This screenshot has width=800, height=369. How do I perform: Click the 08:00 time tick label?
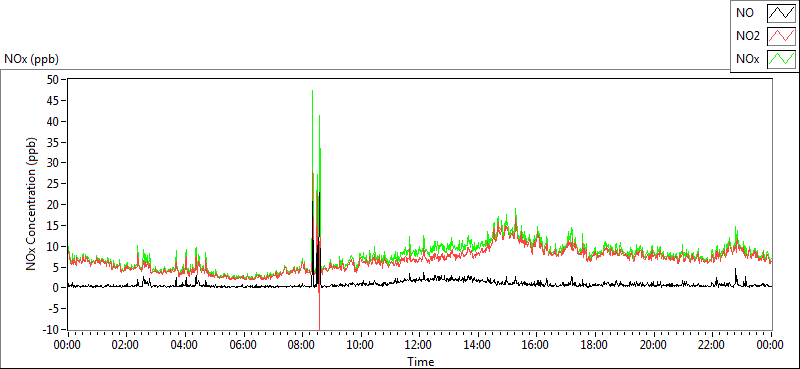(x=302, y=345)
